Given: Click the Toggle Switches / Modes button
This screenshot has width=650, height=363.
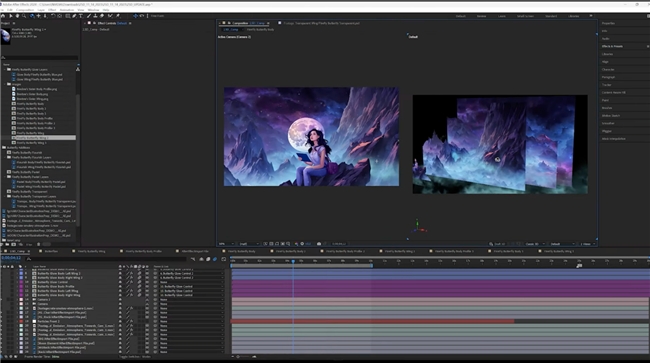Looking at the screenshot, I should coord(135,357).
